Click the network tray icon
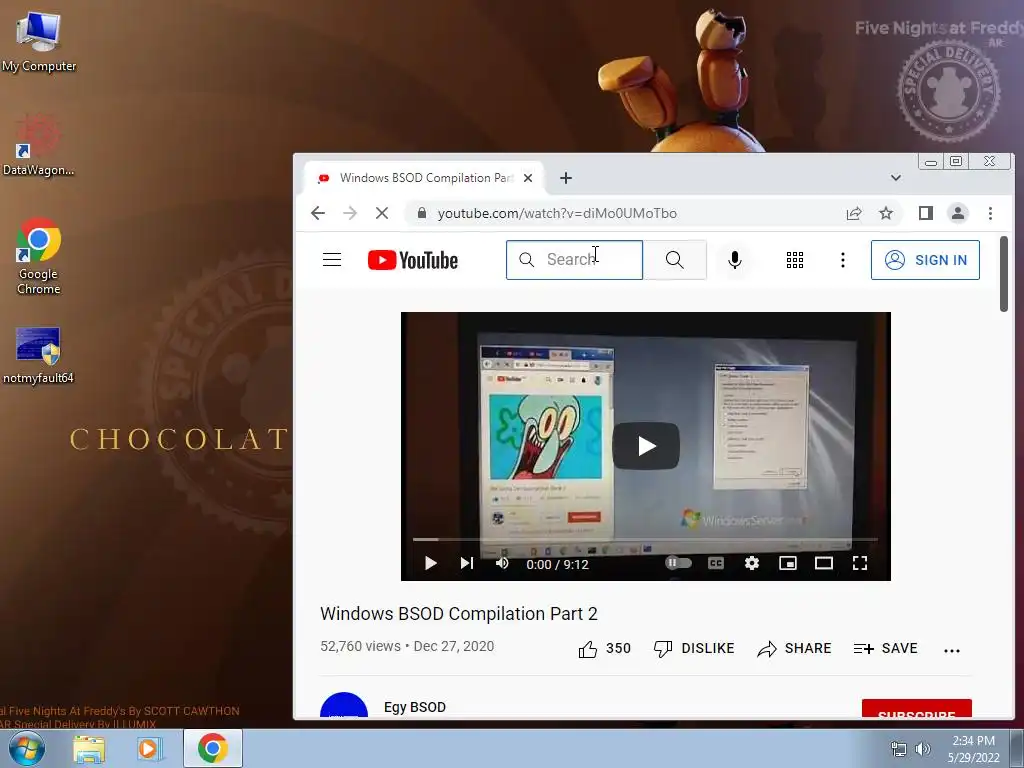1024x768 pixels. coord(899,749)
